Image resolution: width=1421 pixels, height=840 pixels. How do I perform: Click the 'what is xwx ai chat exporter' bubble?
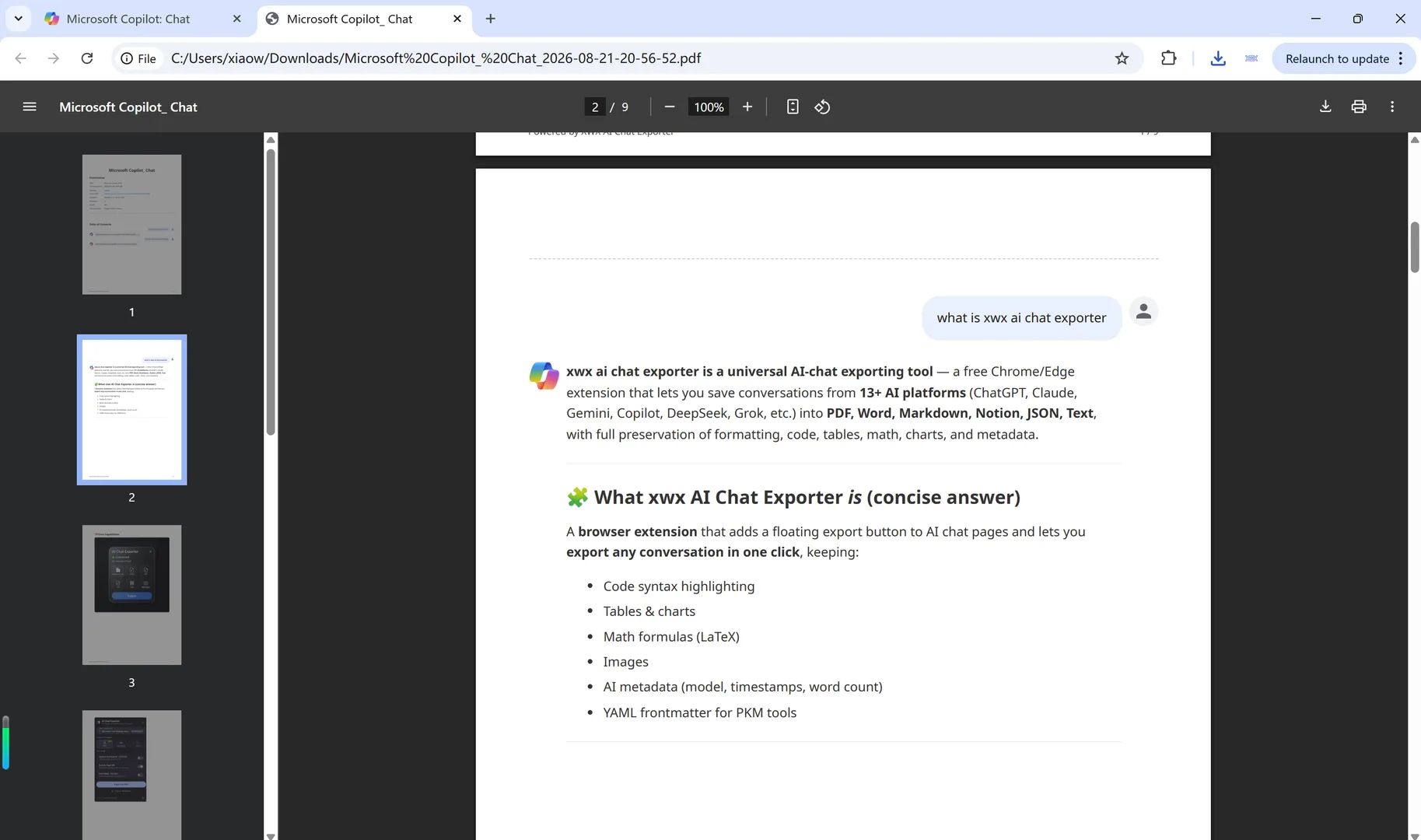1021,317
